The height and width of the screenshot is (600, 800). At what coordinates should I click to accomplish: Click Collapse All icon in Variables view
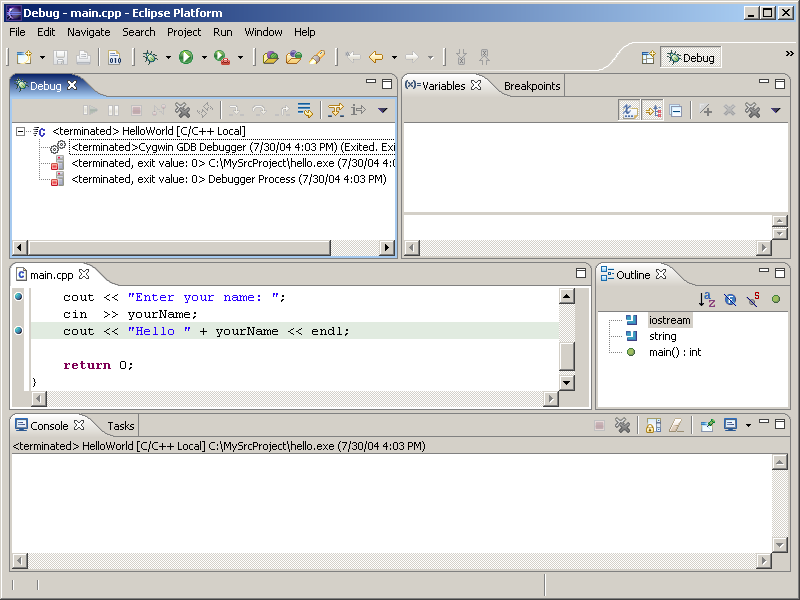(x=676, y=110)
